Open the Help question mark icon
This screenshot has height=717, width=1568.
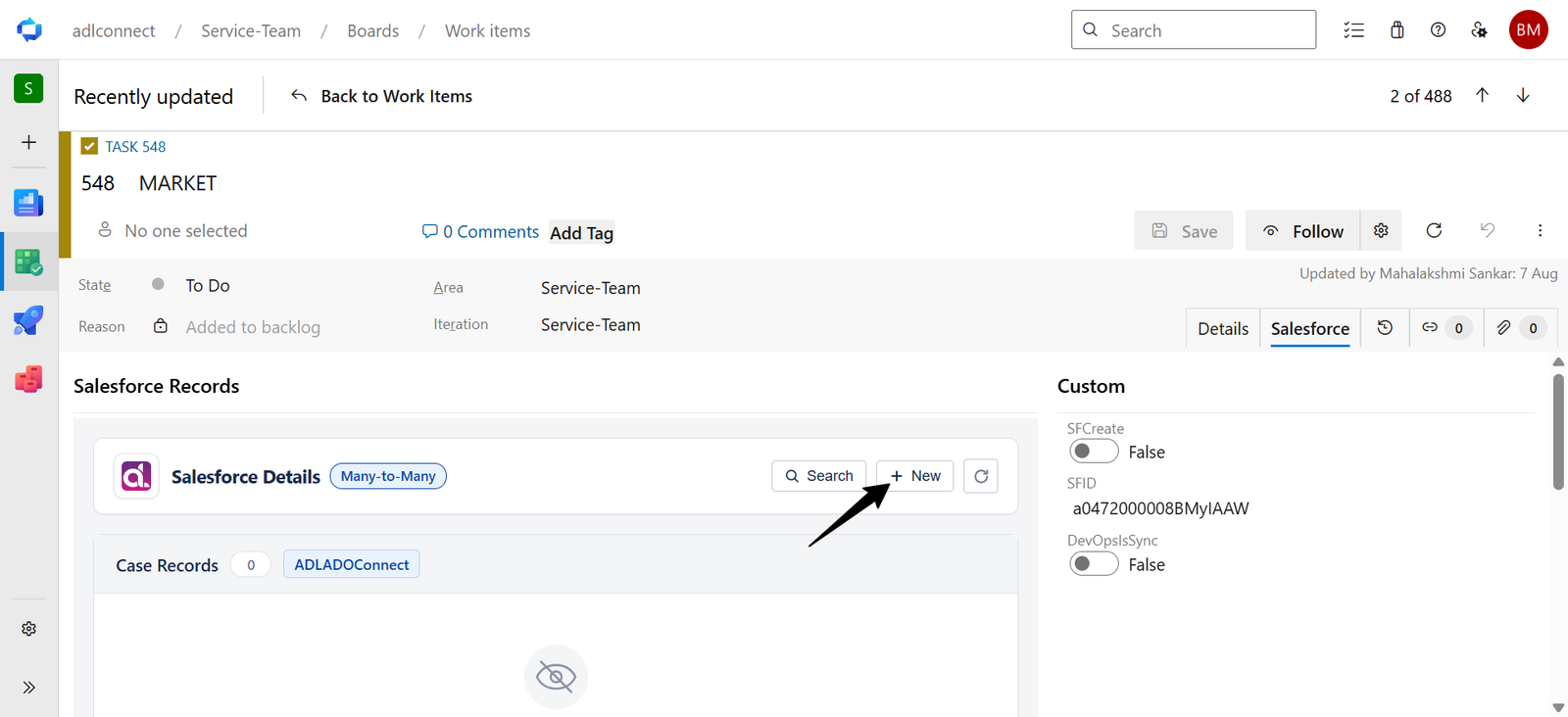tap(1438, 30)
